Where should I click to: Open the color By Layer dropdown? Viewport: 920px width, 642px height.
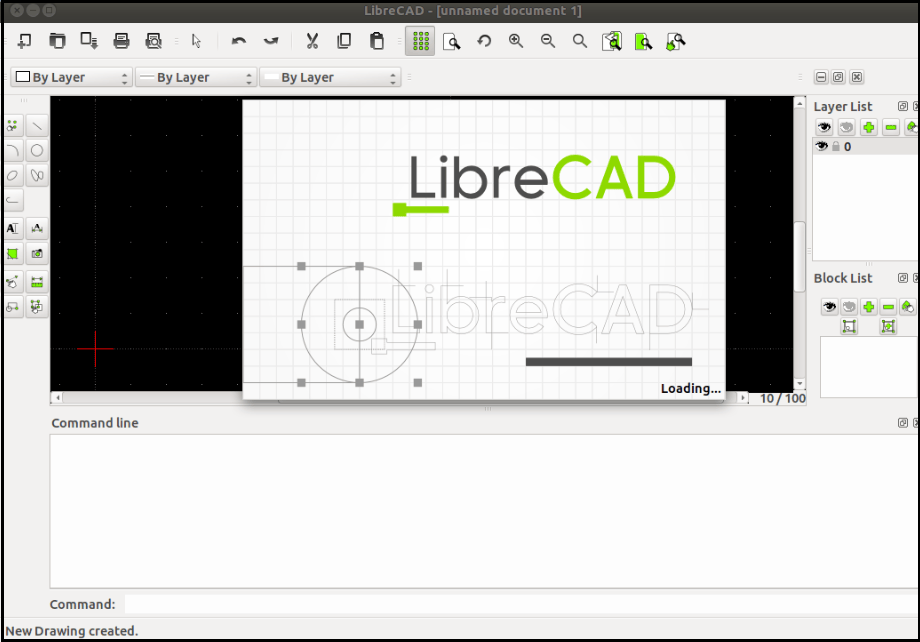pos(72,77)
